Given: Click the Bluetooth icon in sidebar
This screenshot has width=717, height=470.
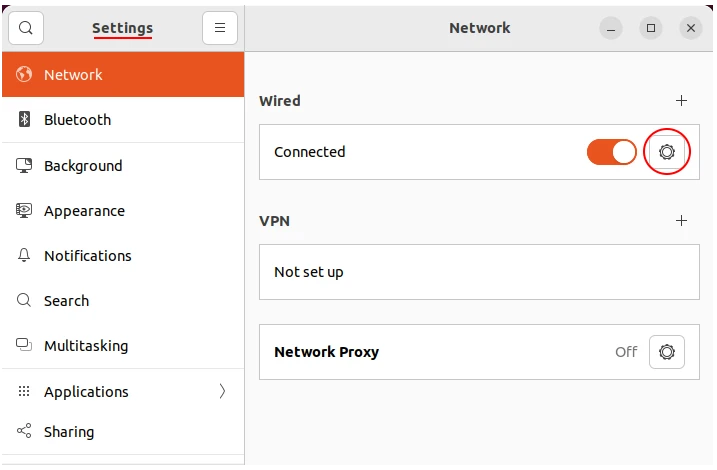Looking at the screenshot, I should pyautogui.click(x=25, y=120).
